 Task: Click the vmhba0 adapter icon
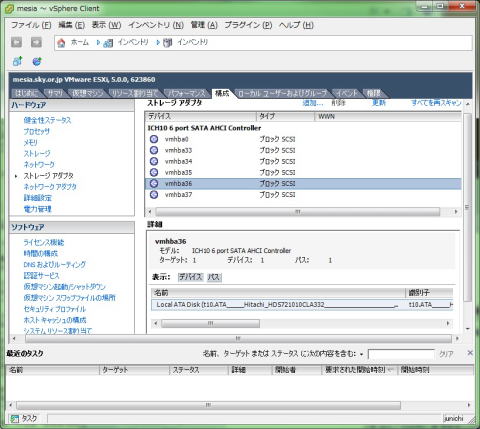pos(154,139)
